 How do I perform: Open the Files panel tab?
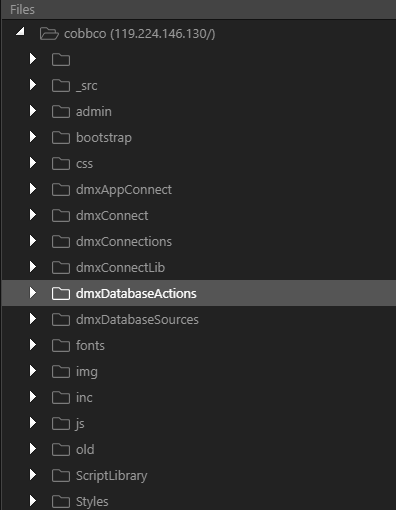tap(22, 9)
